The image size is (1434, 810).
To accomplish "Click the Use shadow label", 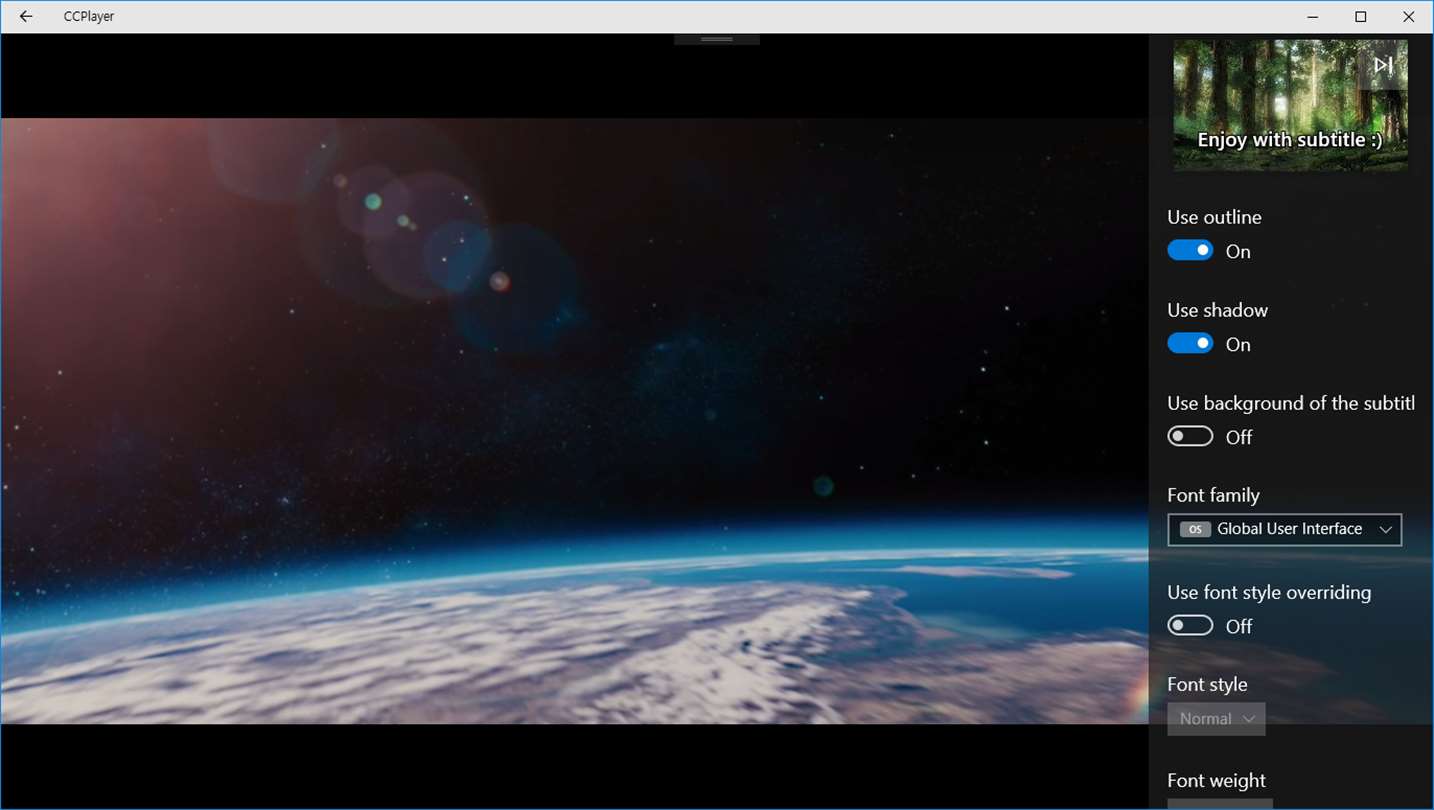I will pos(1217,310).
